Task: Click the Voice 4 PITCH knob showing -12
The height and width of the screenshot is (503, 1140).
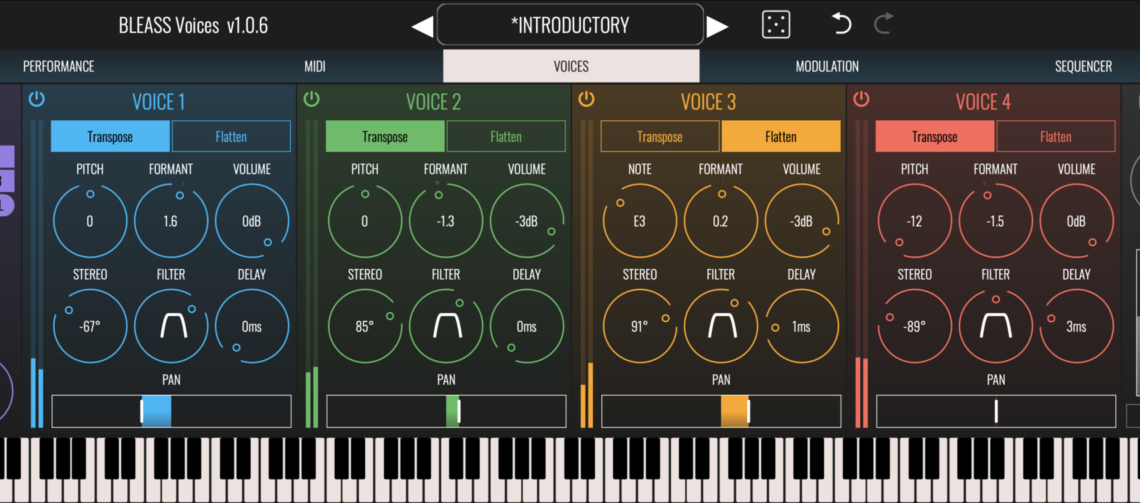Action: click(915, 221)
